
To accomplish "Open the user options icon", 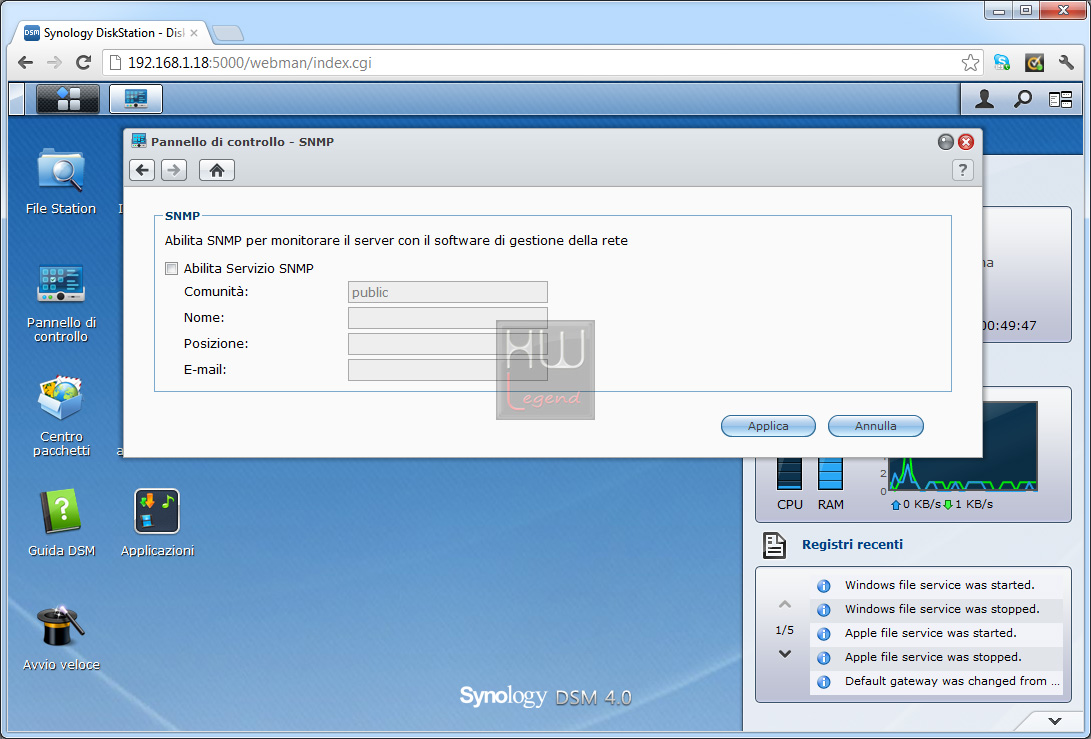I will [984, 99].
